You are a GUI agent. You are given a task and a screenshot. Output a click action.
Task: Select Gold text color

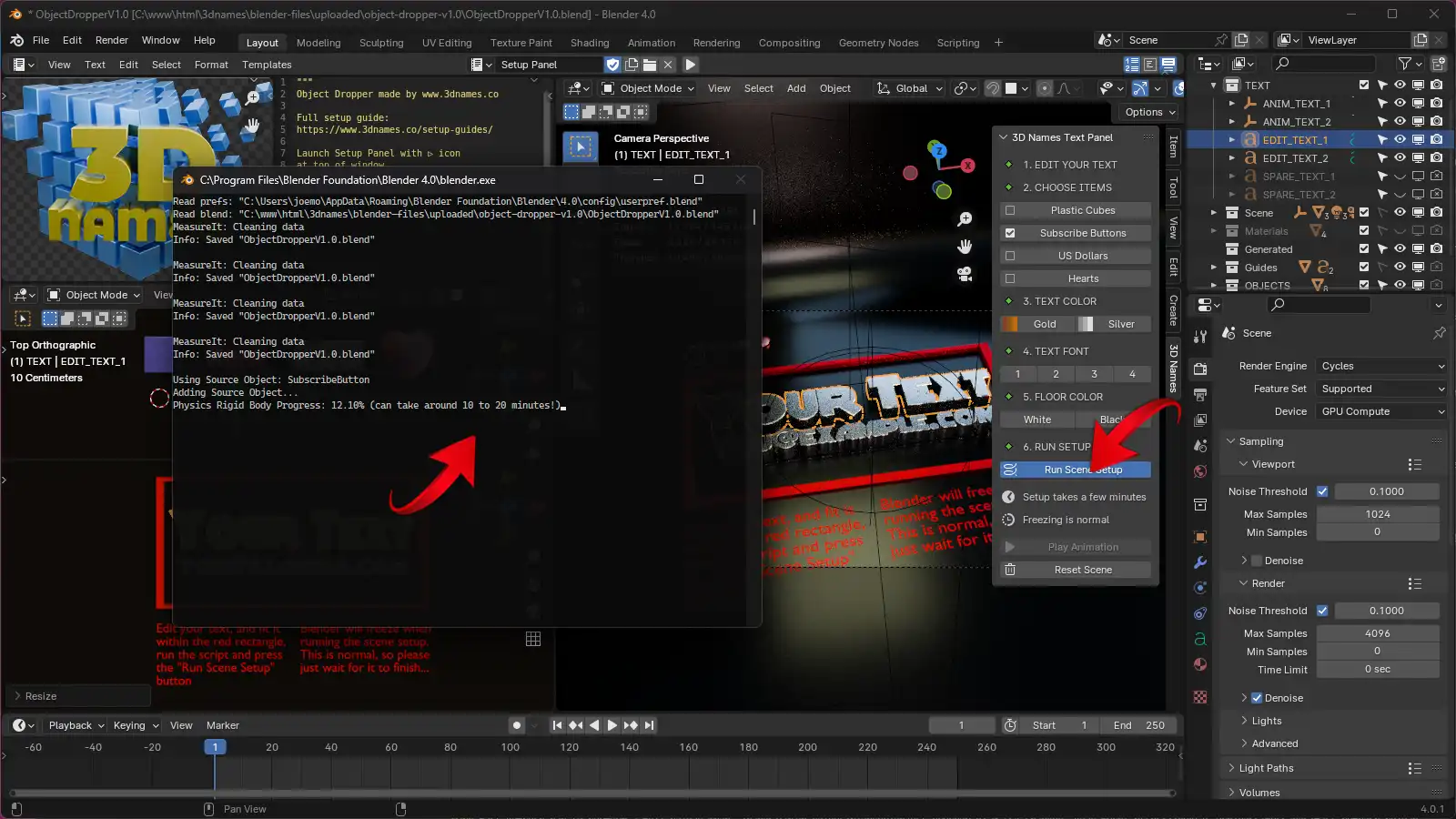point(1037,324)
